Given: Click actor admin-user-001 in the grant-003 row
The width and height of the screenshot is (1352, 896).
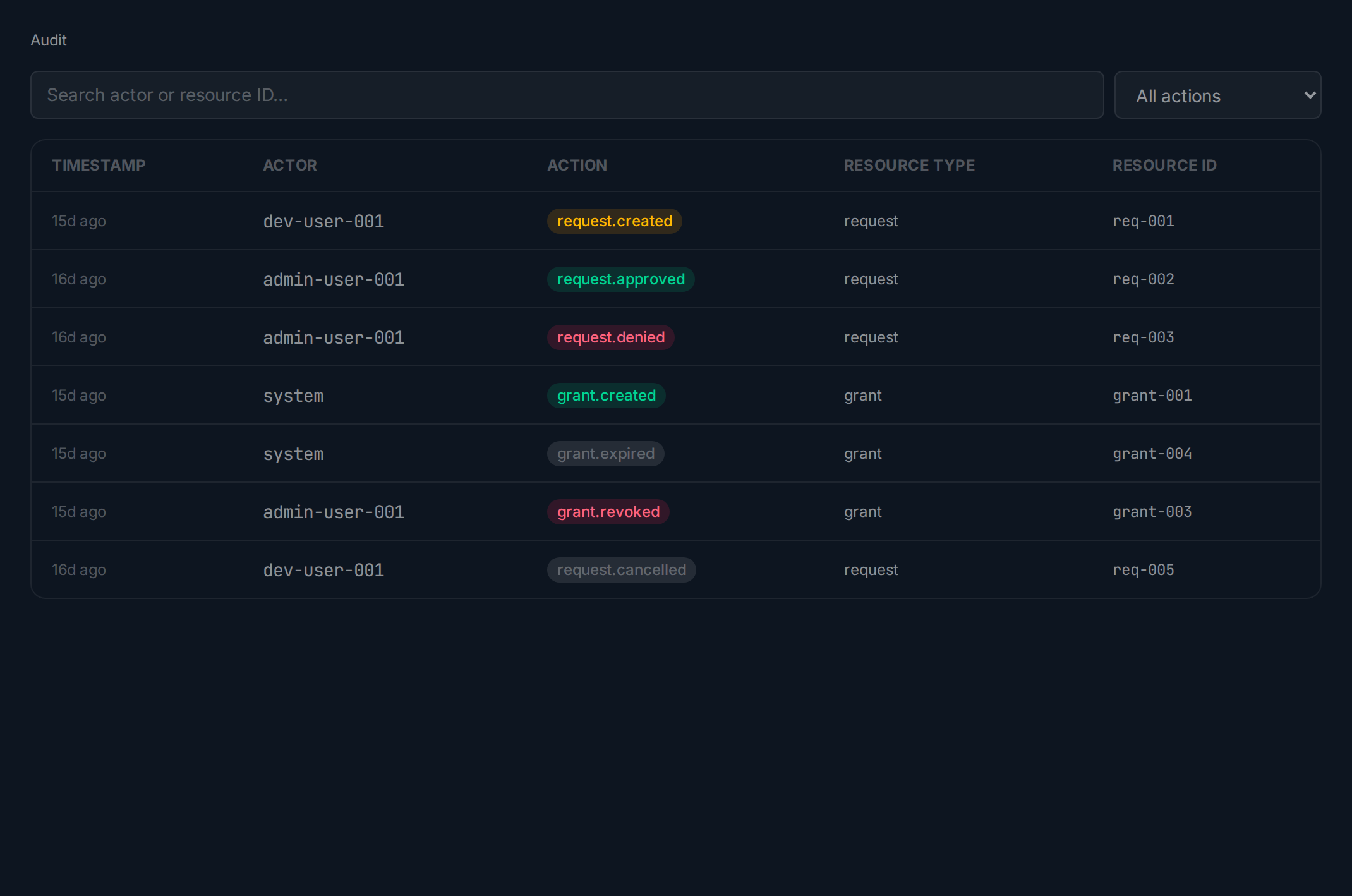Looking at the screenshot, I should click(x=334, y=512).
